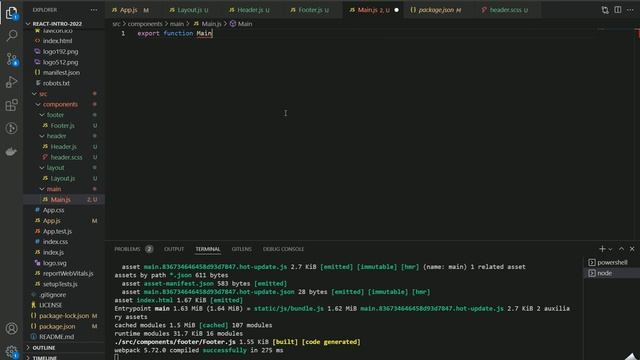Open setupTests.js in the explorer
640x360 pixels.
tap(60, 284)
